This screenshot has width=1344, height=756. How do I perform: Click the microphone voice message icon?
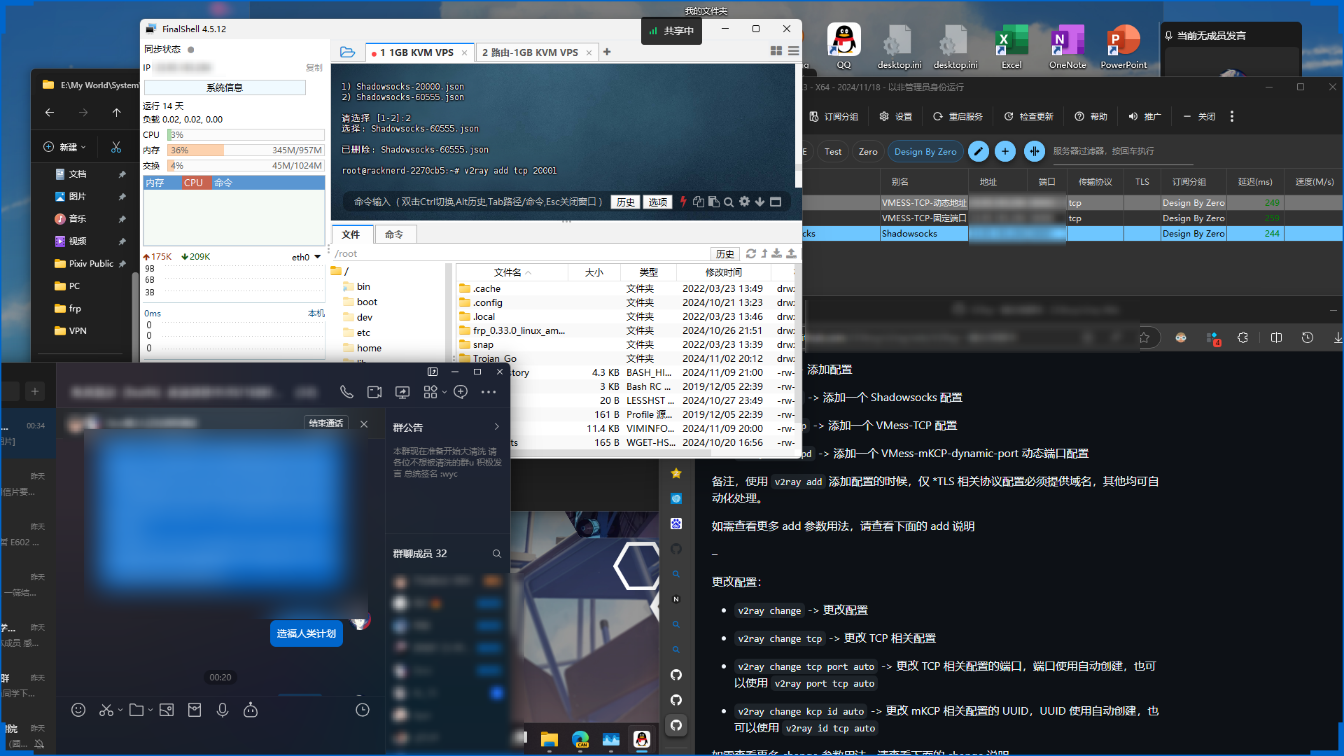coord(222,710)
